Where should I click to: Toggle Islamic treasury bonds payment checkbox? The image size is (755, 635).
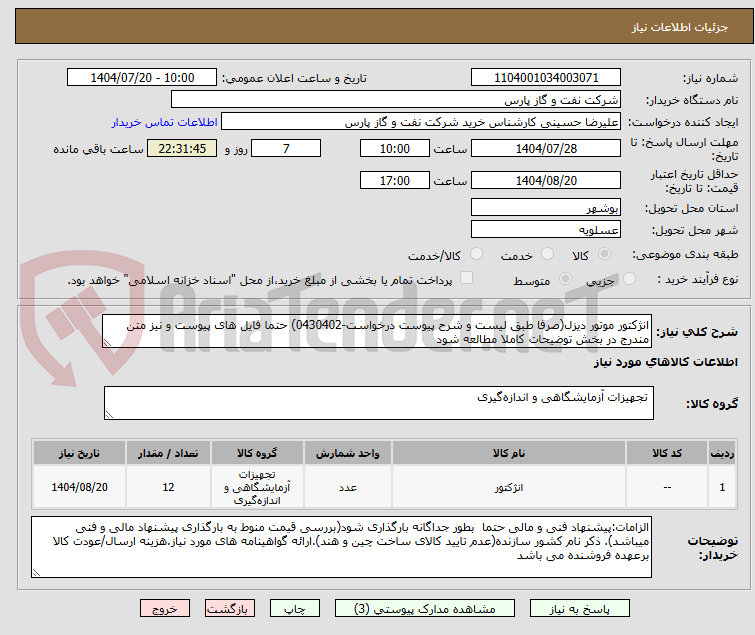tap(466, 278)
